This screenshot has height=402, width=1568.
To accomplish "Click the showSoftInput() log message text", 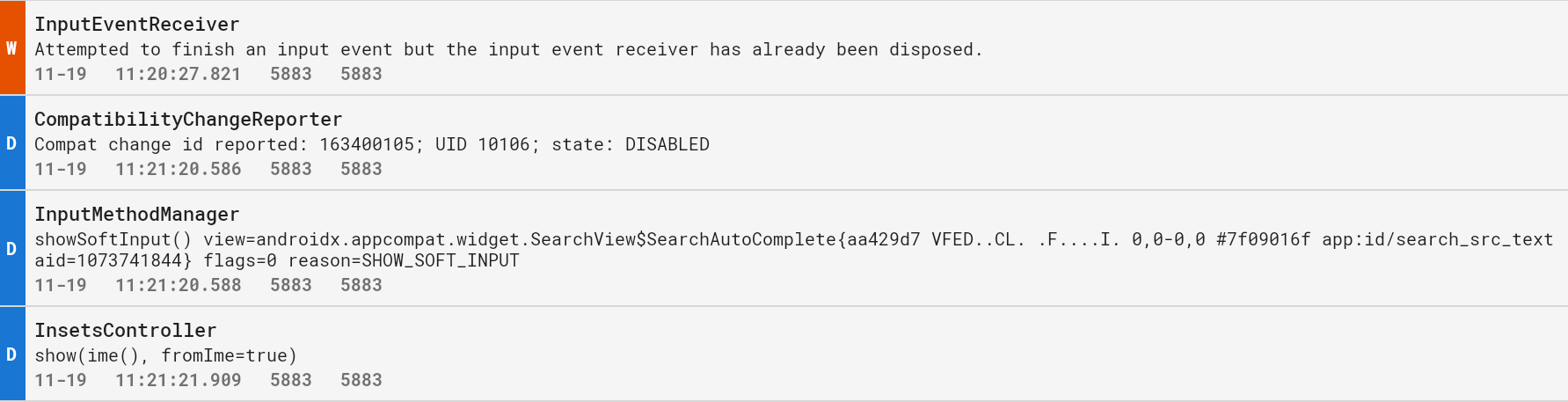I will pyautogui.click(x=794, y=250).
